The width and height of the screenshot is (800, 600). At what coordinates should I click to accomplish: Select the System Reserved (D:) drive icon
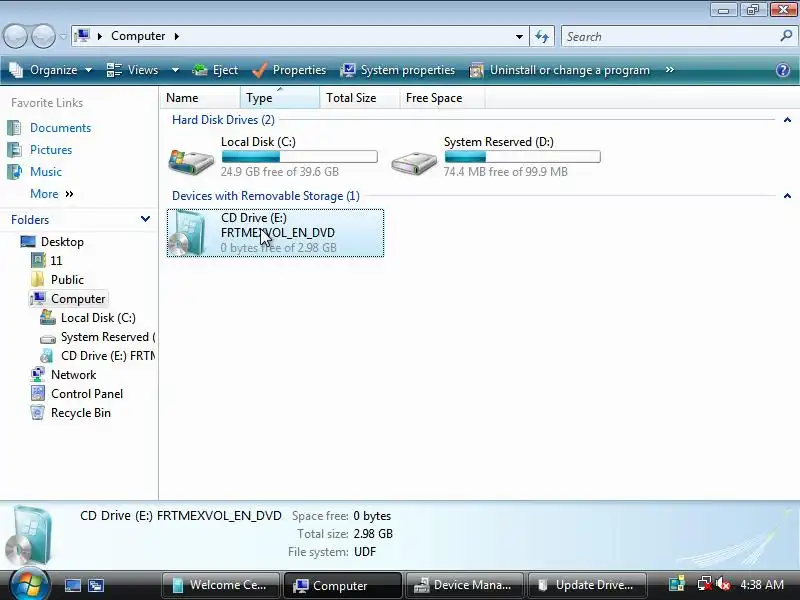click(414, 162)
